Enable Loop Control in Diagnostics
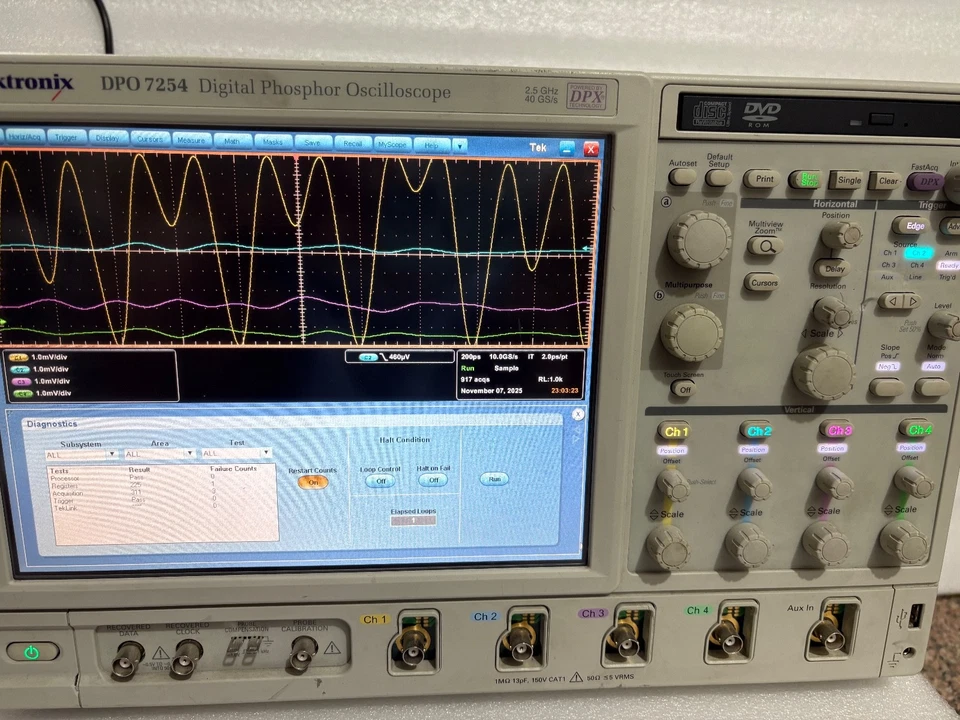Screen dimensions: 960x720 (x=380, y=481)
